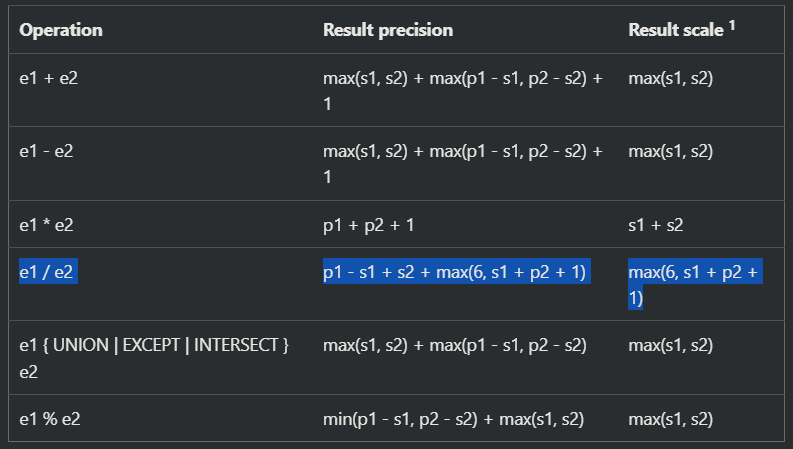Click the highlighted e1 / e2 operation cell
Viewport: 793px width, 449px height.
[x=48, y=273]
